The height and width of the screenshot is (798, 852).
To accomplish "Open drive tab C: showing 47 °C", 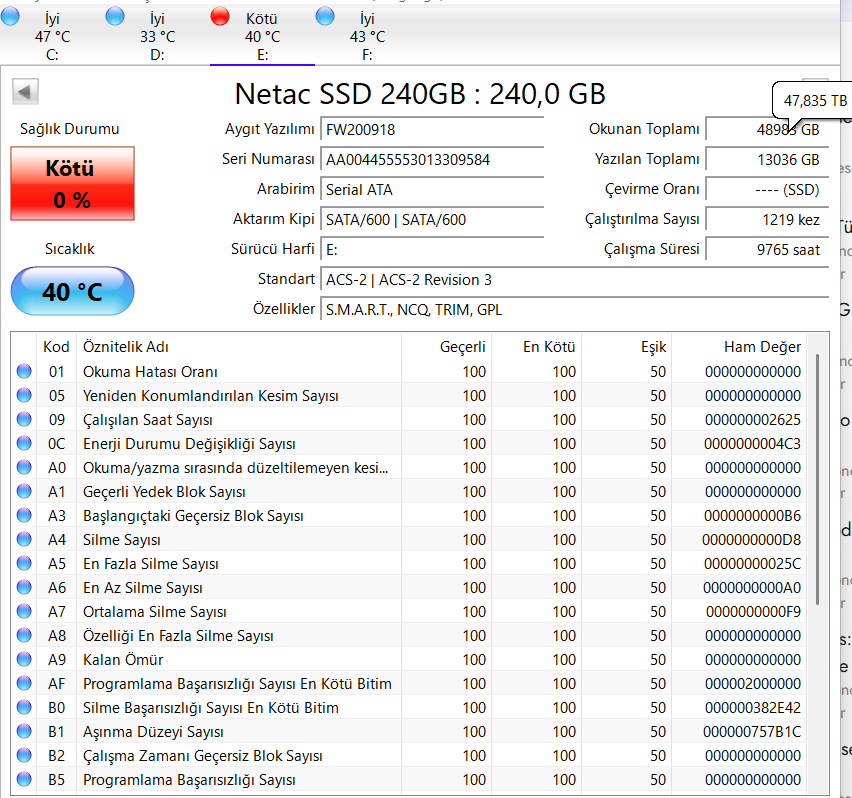I will tap(52, 36).
